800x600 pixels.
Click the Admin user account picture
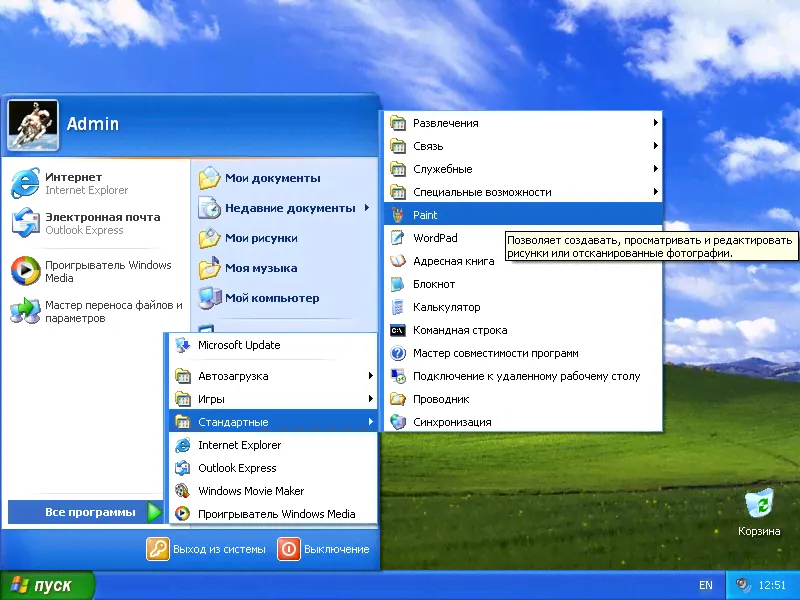pos(33,124)
